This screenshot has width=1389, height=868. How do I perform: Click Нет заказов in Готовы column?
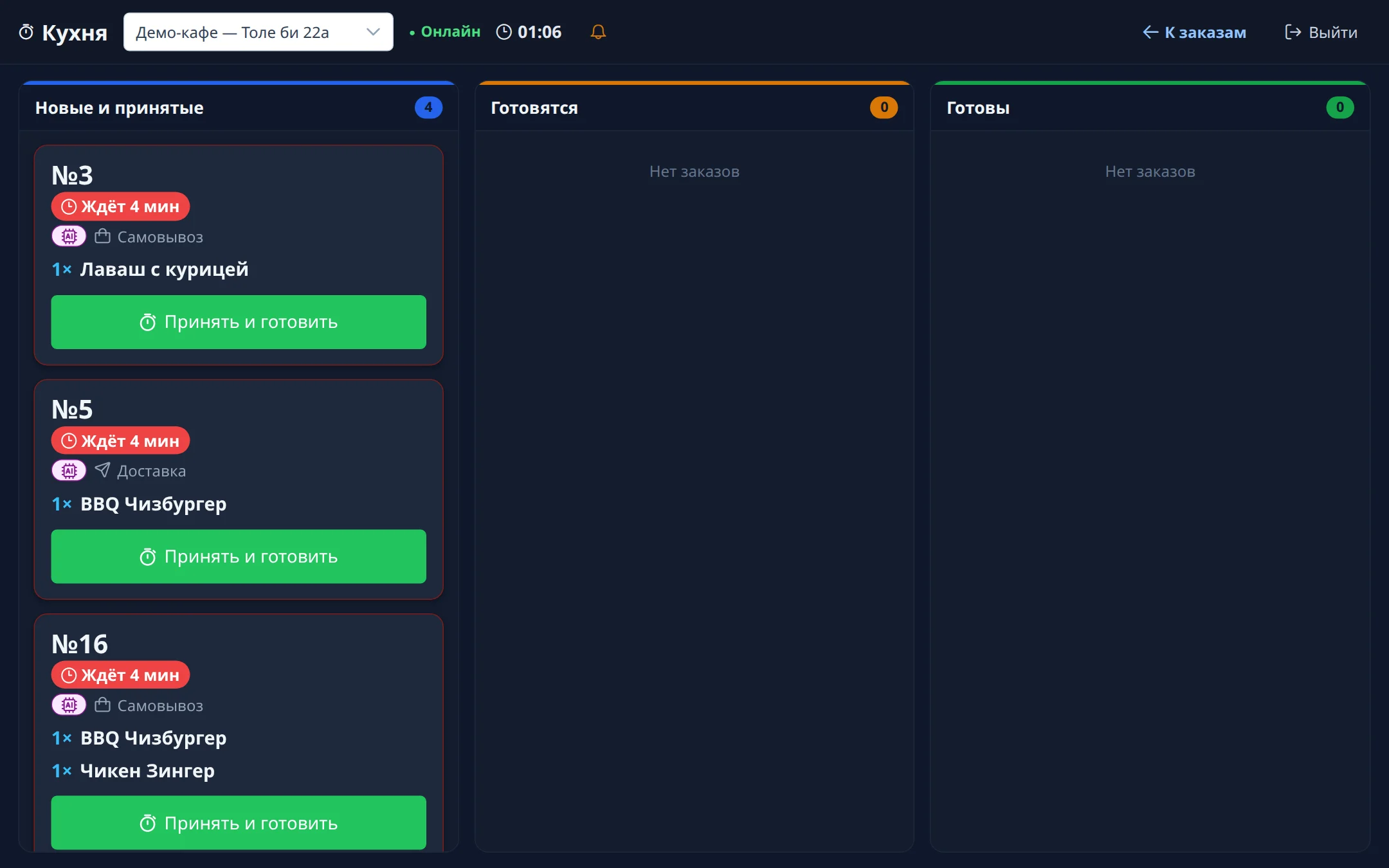(x=1150, y=172)
